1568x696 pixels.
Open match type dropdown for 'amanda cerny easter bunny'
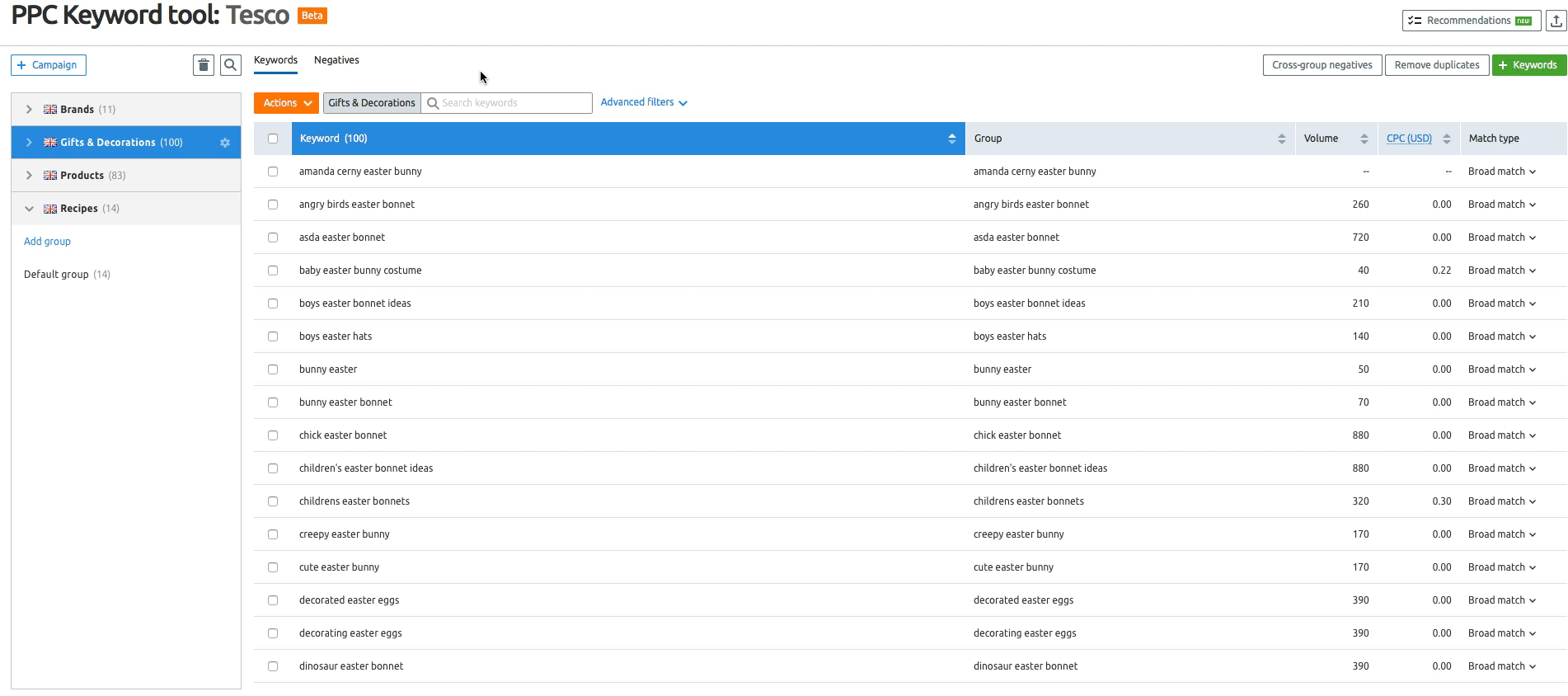pos(1502,172)
